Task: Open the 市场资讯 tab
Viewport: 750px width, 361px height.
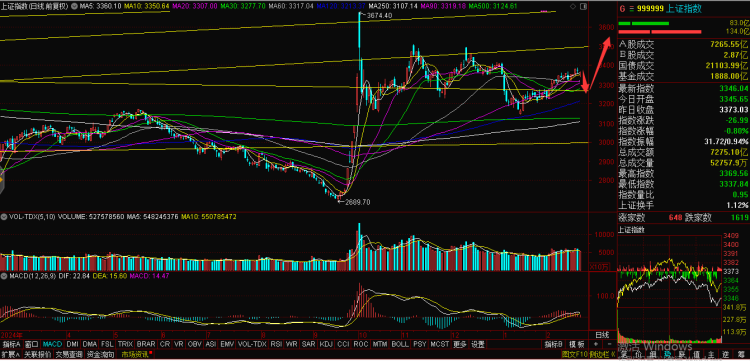Action: click(x=135, y=355)
